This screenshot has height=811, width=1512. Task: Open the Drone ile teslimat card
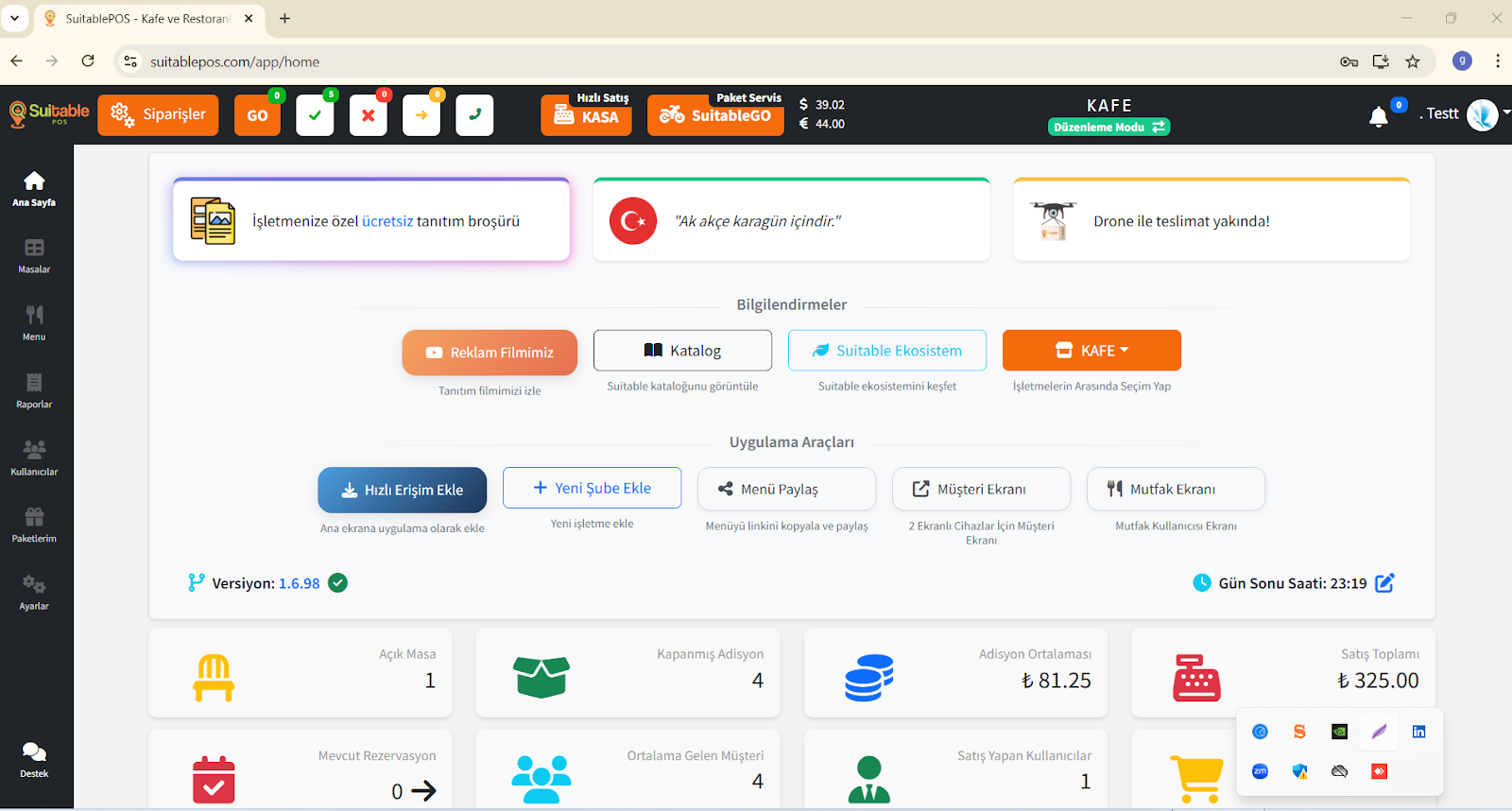coord(1211,219)
